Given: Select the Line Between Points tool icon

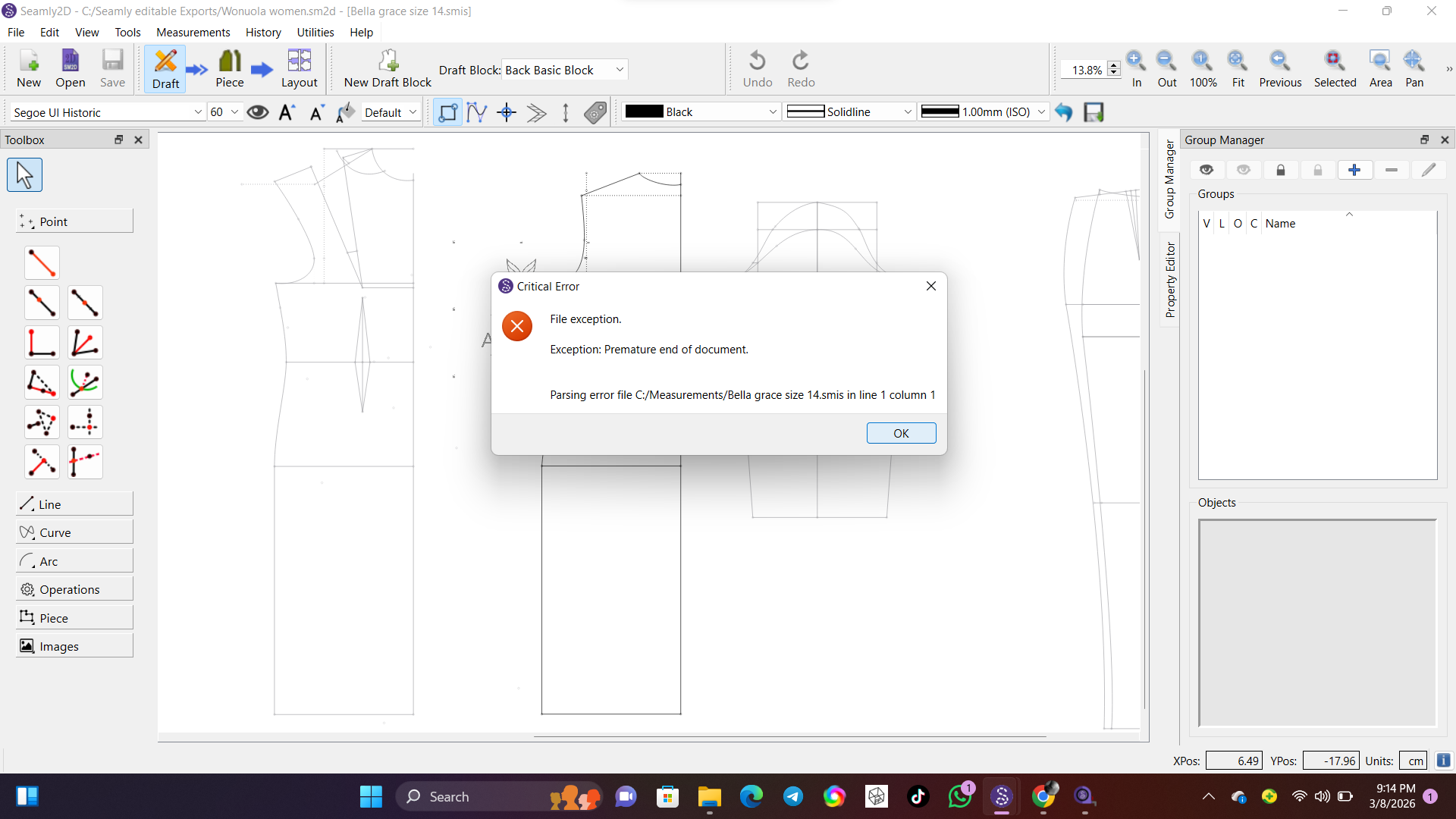Looking at the screenshot, I should [42, 262].
